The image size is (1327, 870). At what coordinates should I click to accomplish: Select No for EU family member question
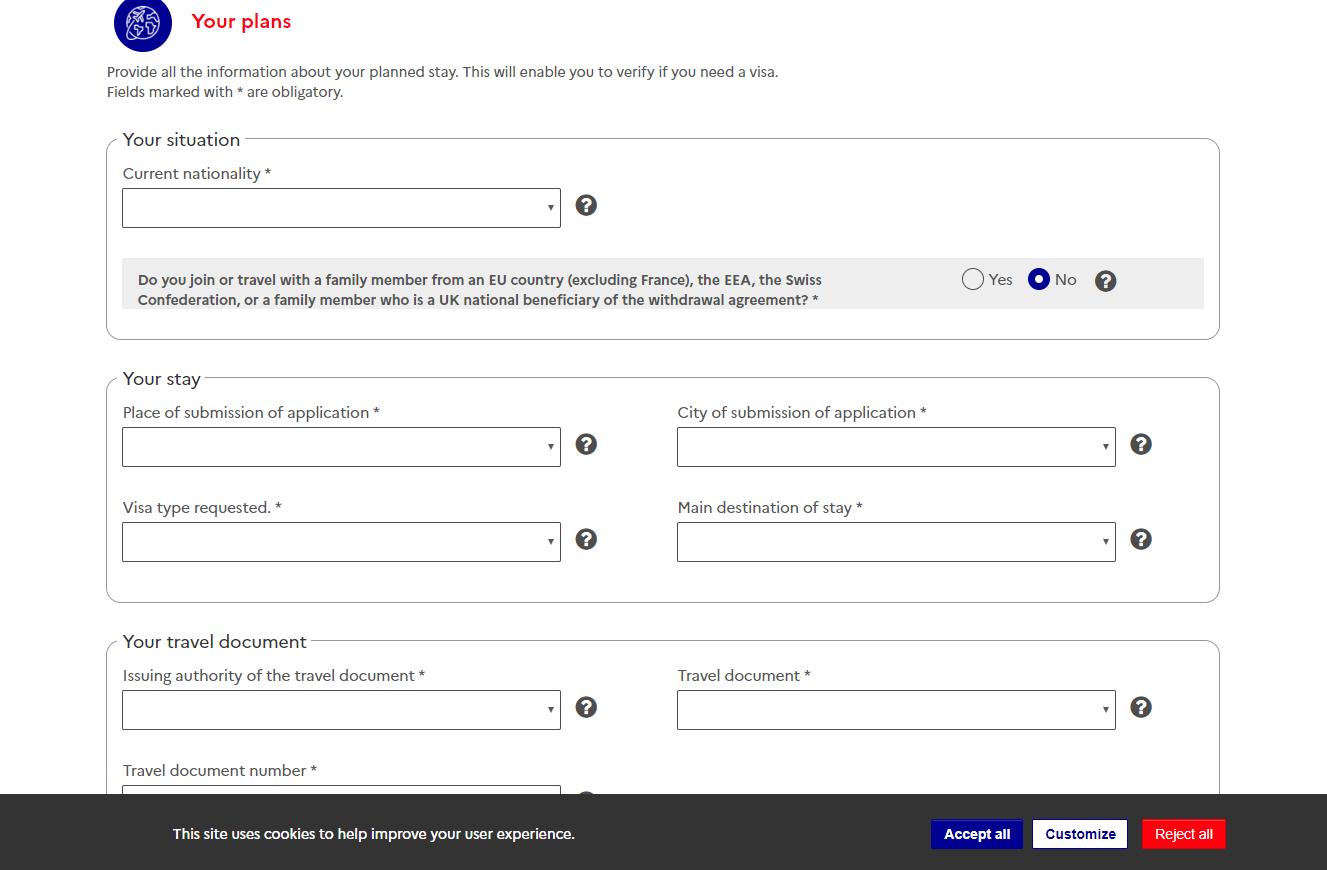[1039, 280]
